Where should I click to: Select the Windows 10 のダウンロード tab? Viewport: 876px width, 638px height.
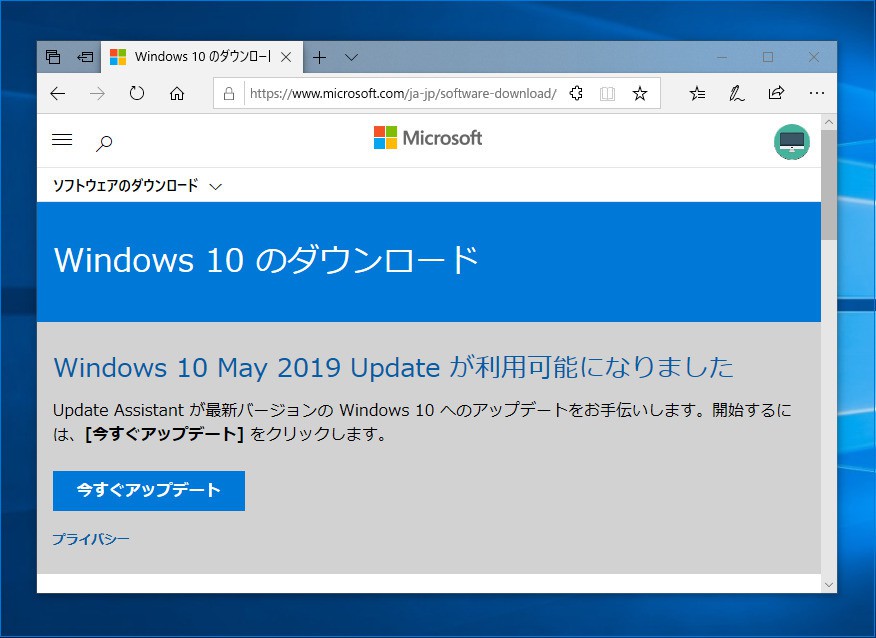pos(202,57)
